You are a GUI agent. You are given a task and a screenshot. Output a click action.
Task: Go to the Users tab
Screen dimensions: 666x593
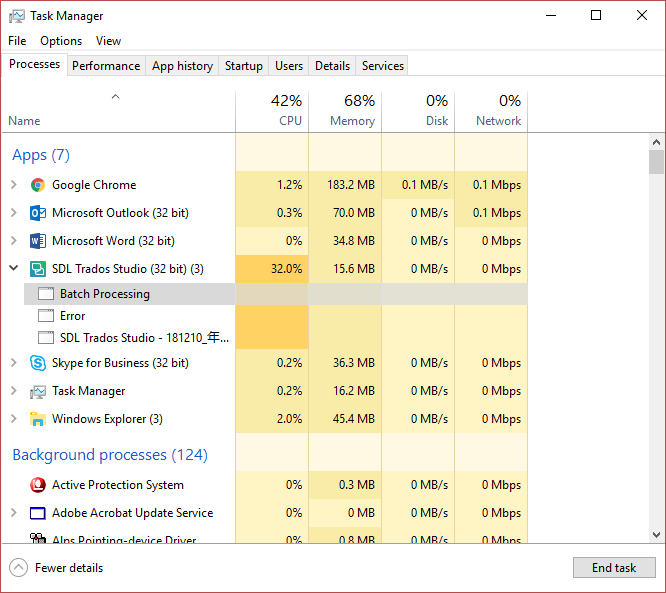coord(289,66)
